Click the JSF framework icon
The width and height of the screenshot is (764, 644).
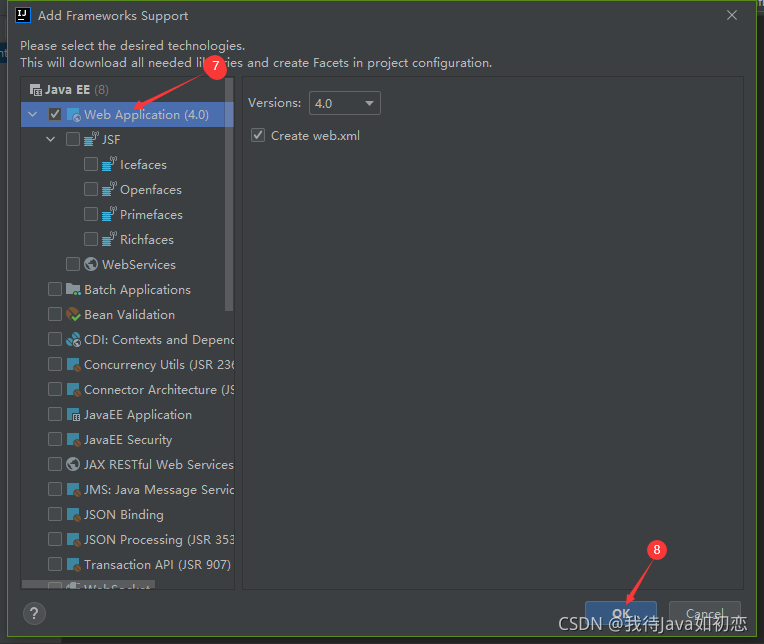(x=92, y=139)
